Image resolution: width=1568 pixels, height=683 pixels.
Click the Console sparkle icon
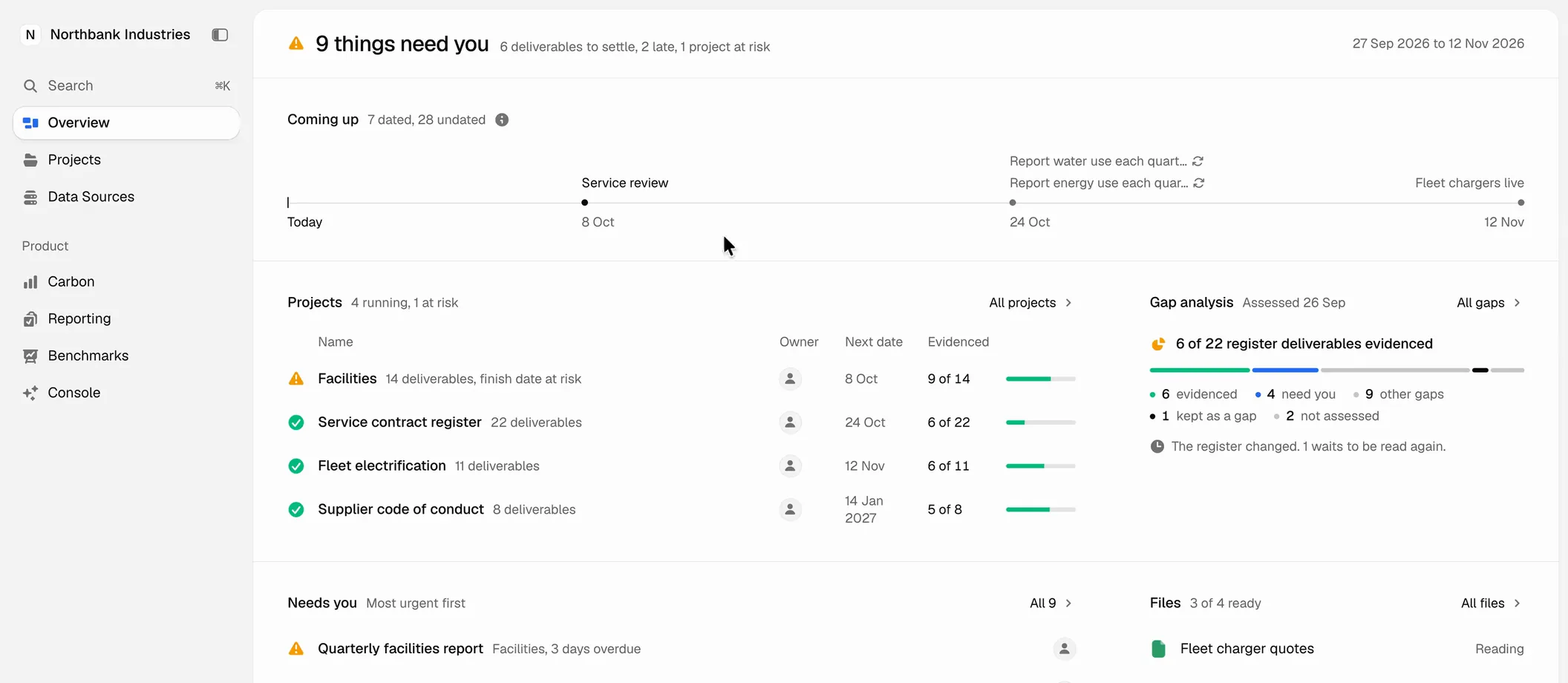point(30,393)
